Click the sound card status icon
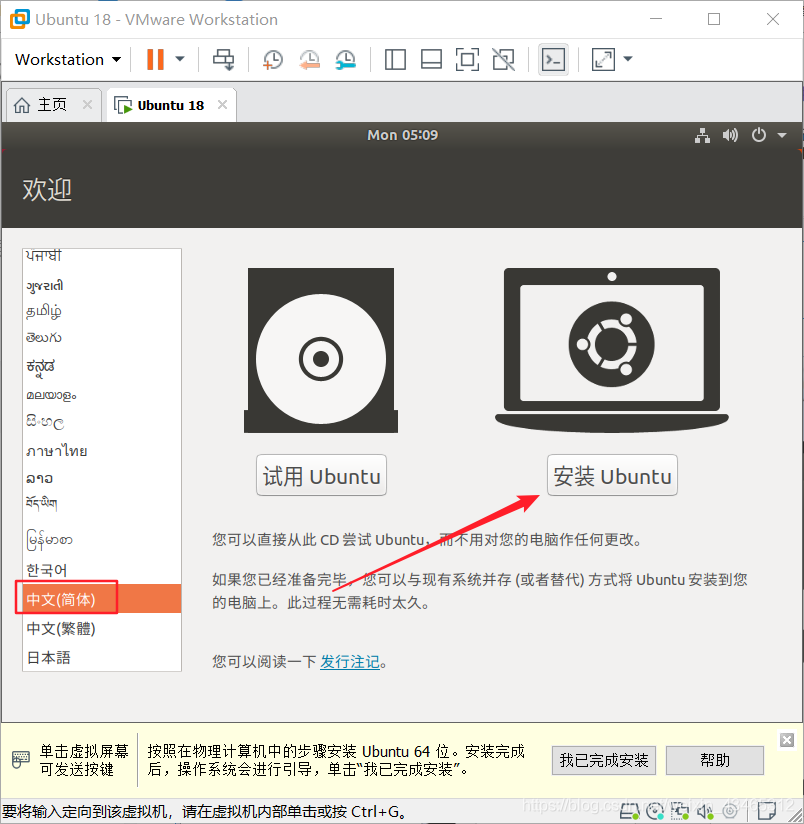The width and height of the screenshot is (804, 824). (x=705, y=811)
